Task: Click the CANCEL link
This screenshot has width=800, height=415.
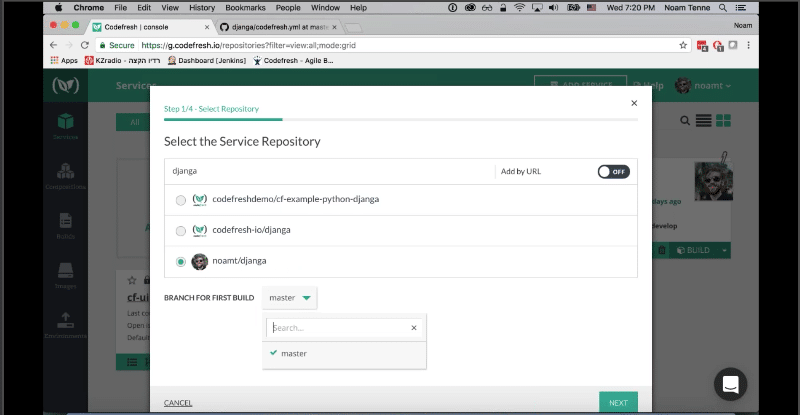Action: pyautogui.click(x=178, y=403)
